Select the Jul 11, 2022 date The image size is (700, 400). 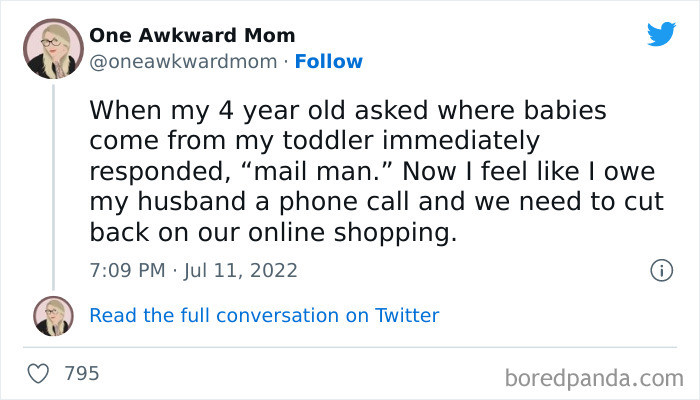coord(240,270)
